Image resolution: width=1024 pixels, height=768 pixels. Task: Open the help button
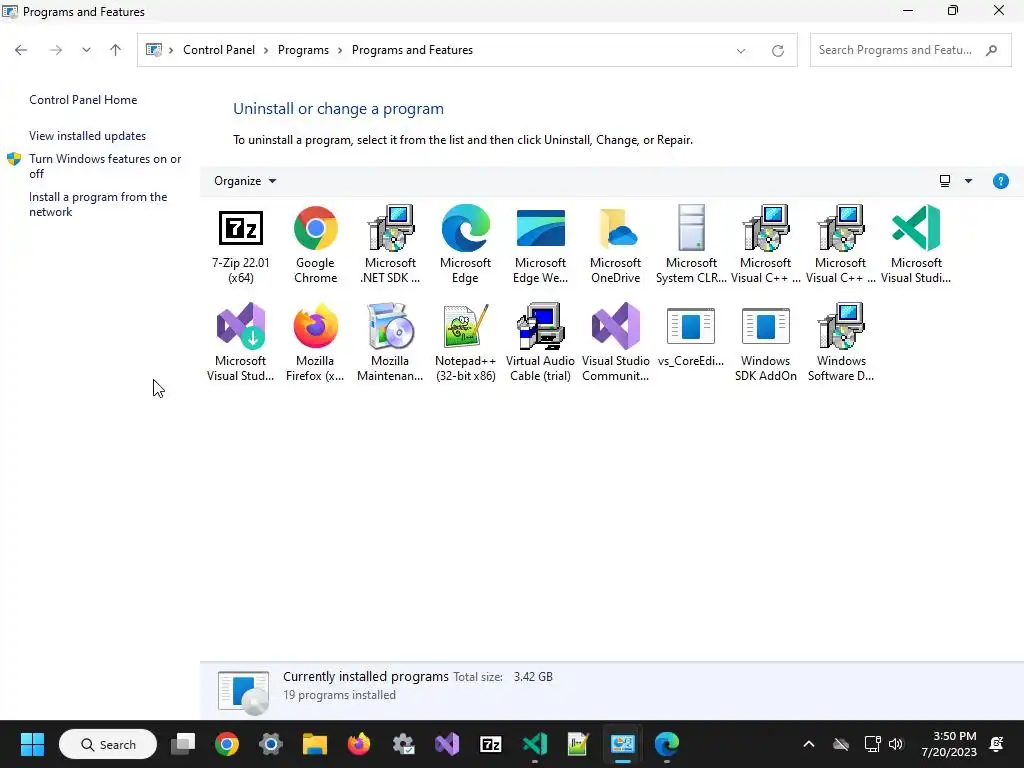click(1000, 181)
